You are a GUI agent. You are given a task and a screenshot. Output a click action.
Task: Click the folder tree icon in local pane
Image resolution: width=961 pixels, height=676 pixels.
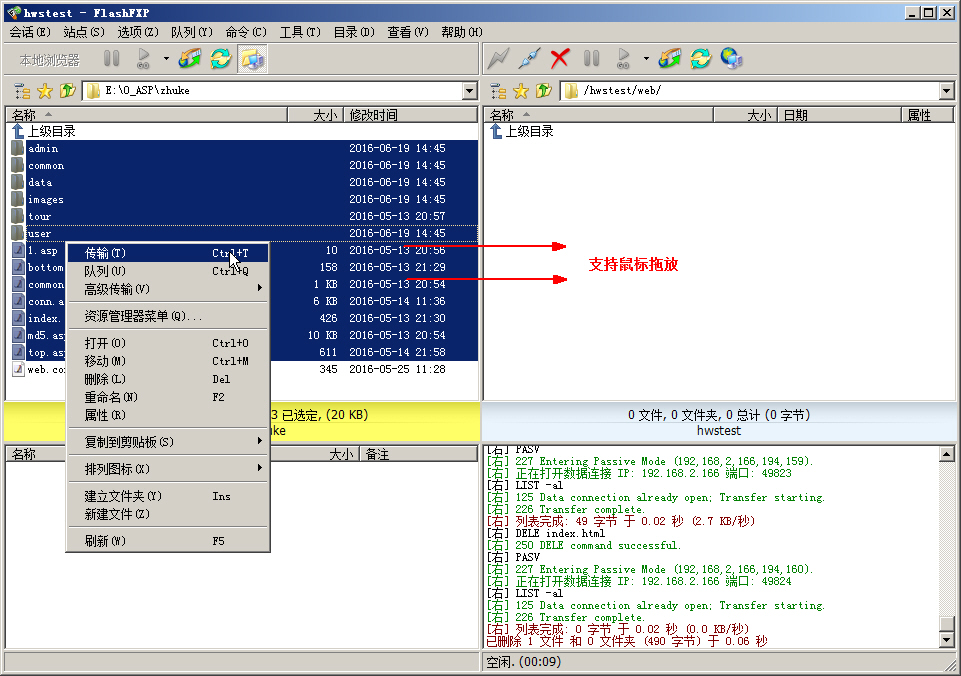click(22, 91)
